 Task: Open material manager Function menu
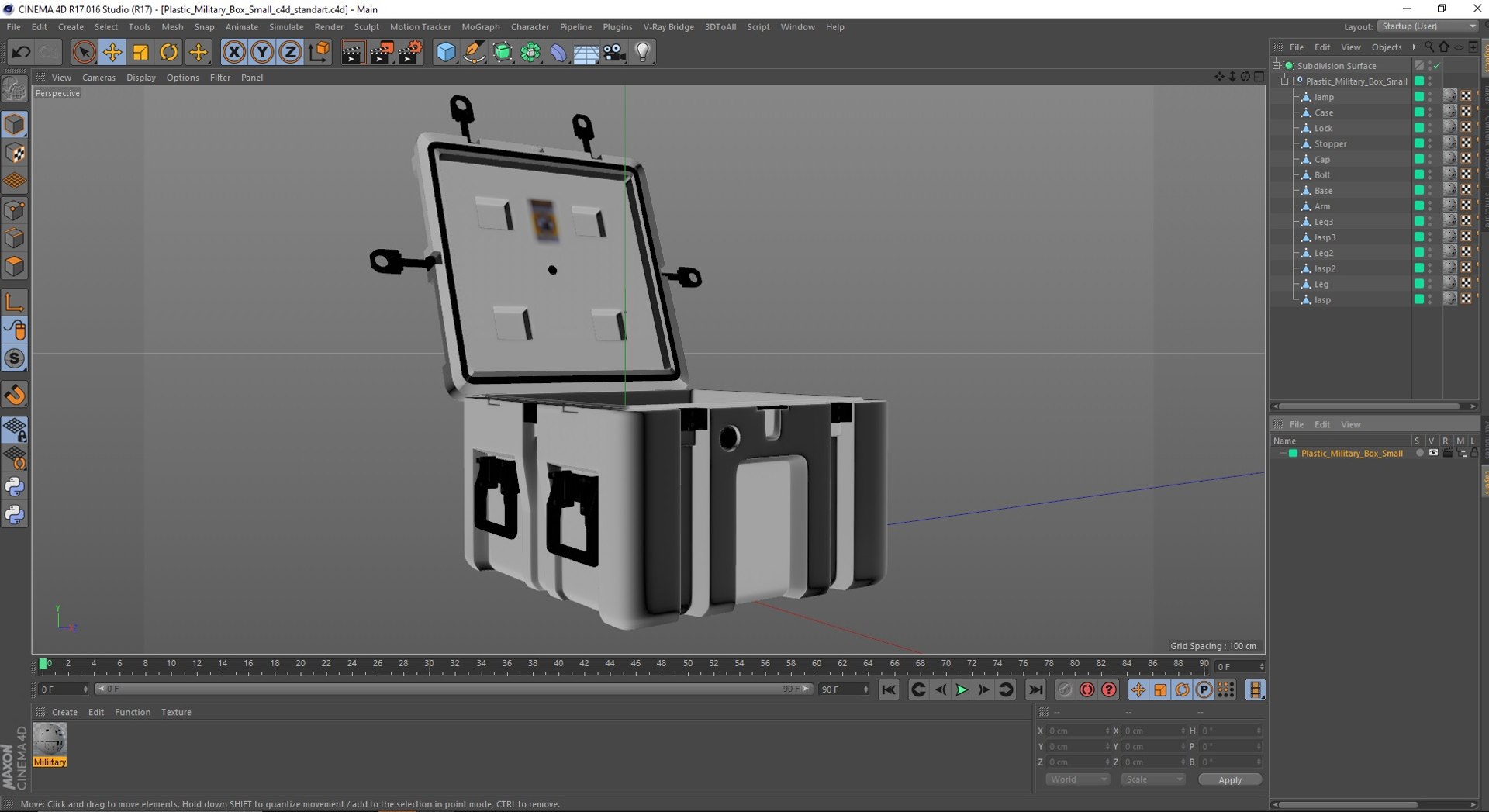pyautogui.click(x=133, y=712)
